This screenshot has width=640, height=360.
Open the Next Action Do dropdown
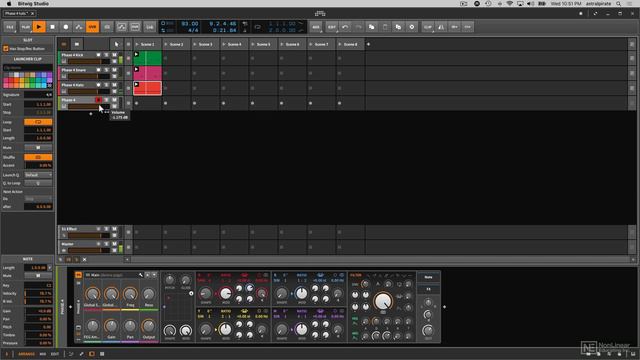[38, 199]
